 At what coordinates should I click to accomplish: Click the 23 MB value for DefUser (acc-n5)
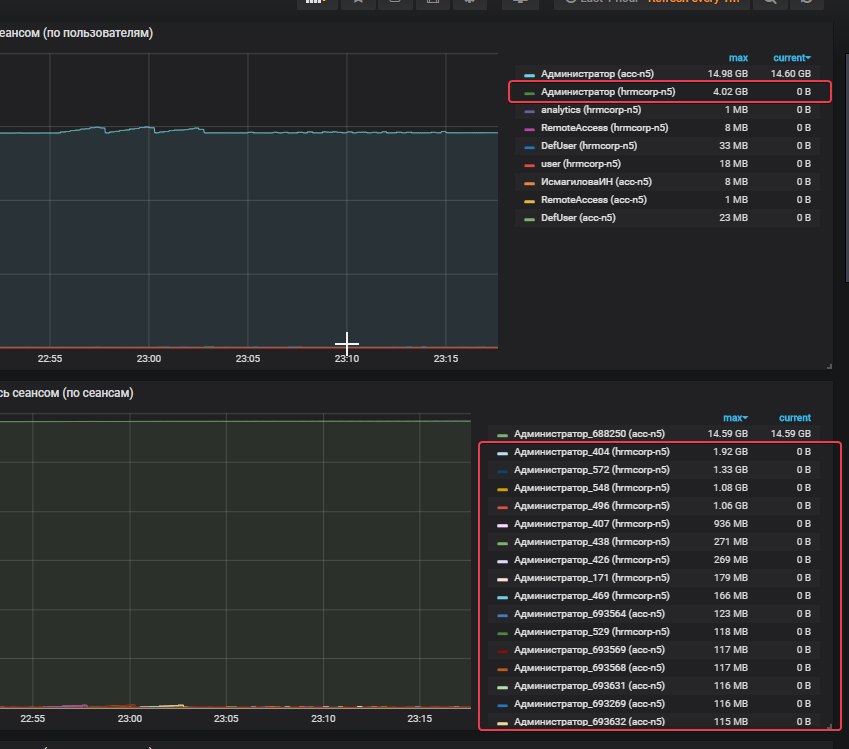click(x=733, y=218)
